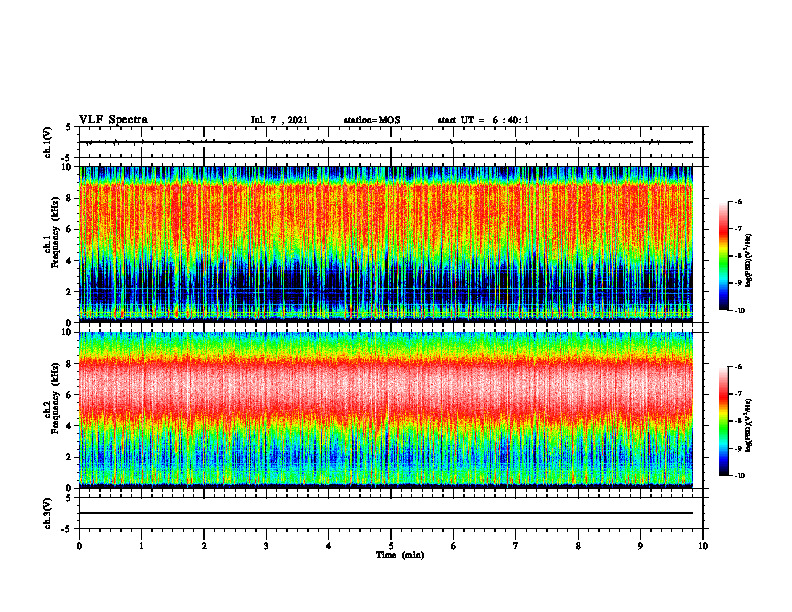
Task: Click the "-10" label on ch.2 color bar
Action: 739,476
